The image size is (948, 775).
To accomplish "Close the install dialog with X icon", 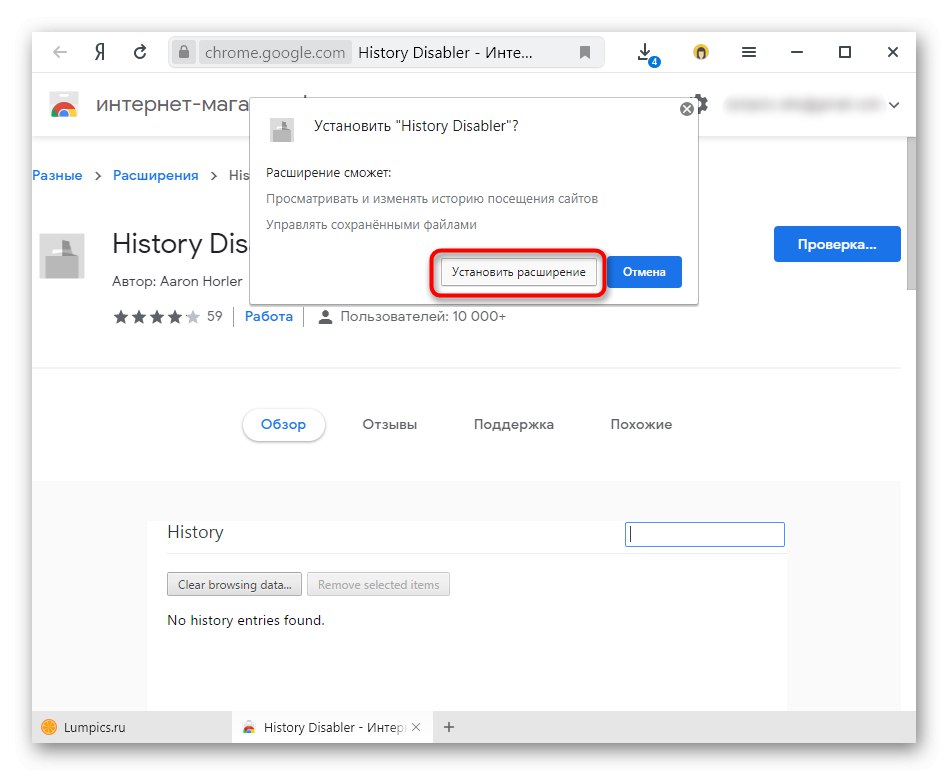I will pyautogui.click(x=687, y=109).
